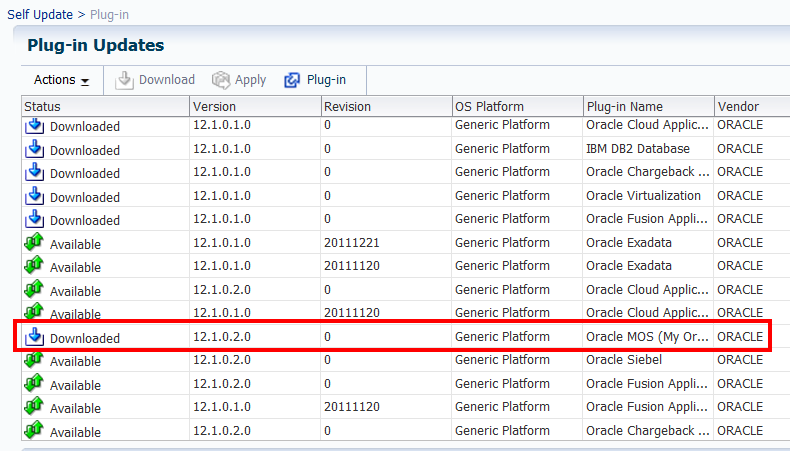Select the Oracle Siebel plug-in name cell
This screenshot has width=790, height=451.
point(624,360)
